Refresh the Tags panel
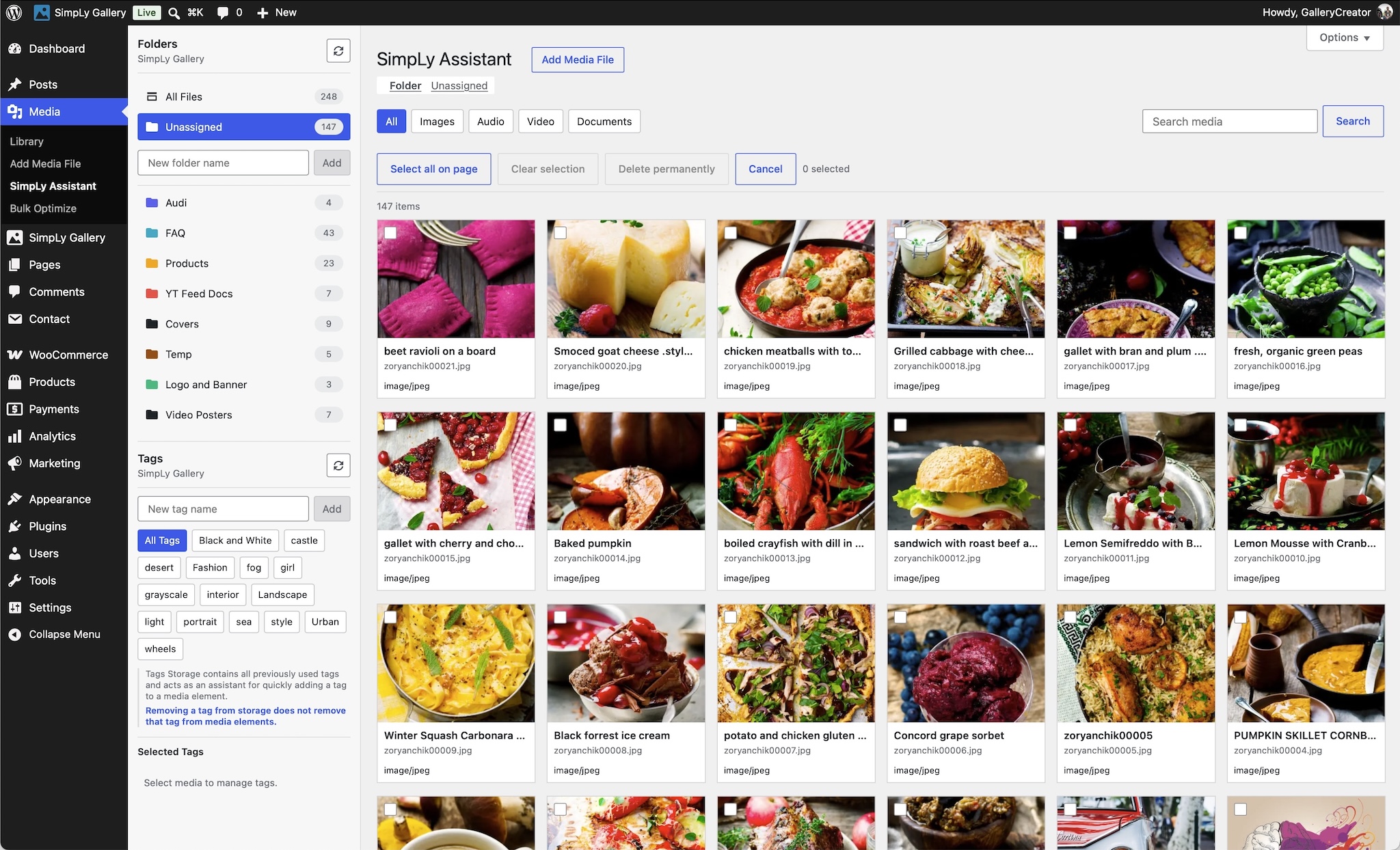 (x=338, y=465)
